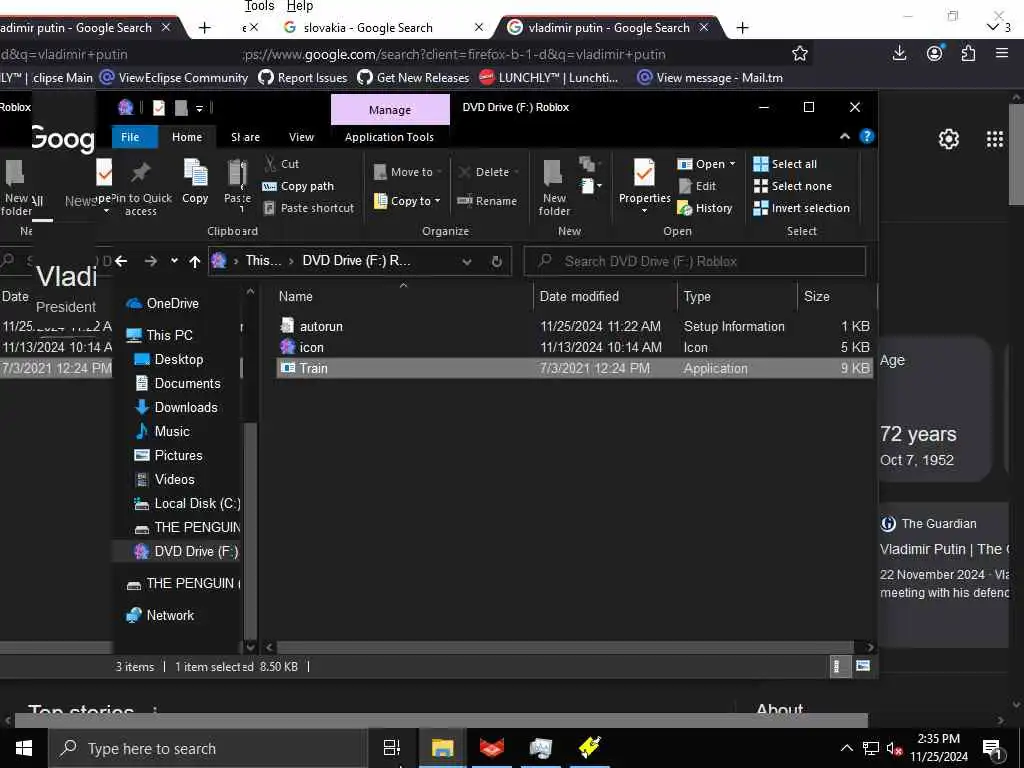Expand the Open button dropdown arrow
Image resolution: width=1024 pixels, height=768 pixels.
[732, 164]
